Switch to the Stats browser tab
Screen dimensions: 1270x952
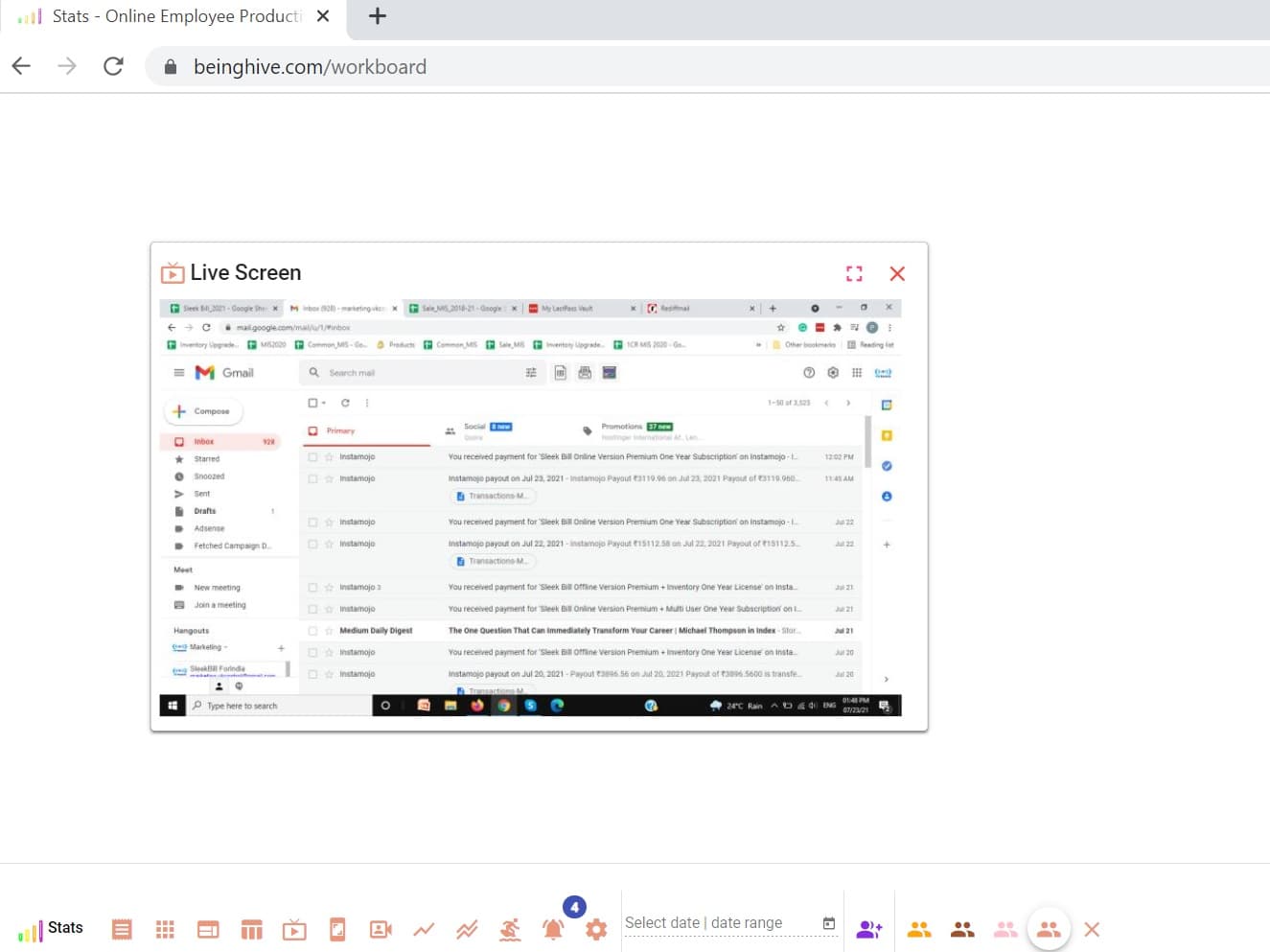(x=163, y=16)
